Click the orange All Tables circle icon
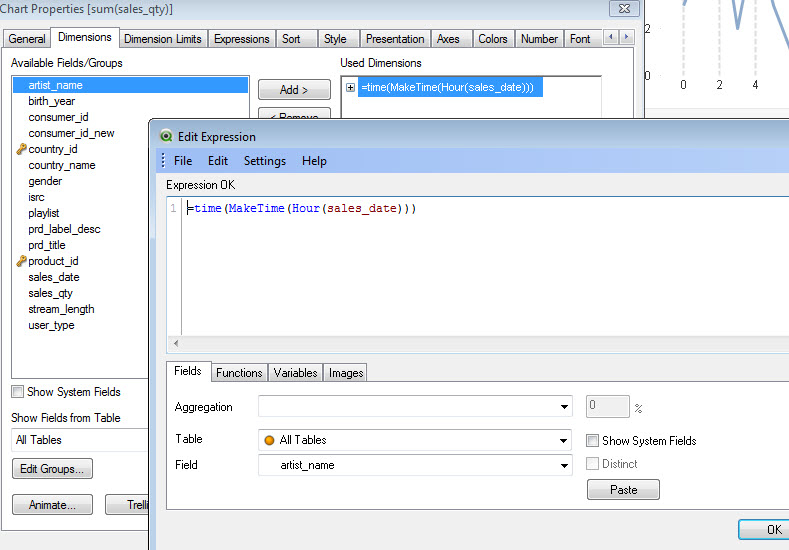The image size is (789, 550). click(269, 440)
